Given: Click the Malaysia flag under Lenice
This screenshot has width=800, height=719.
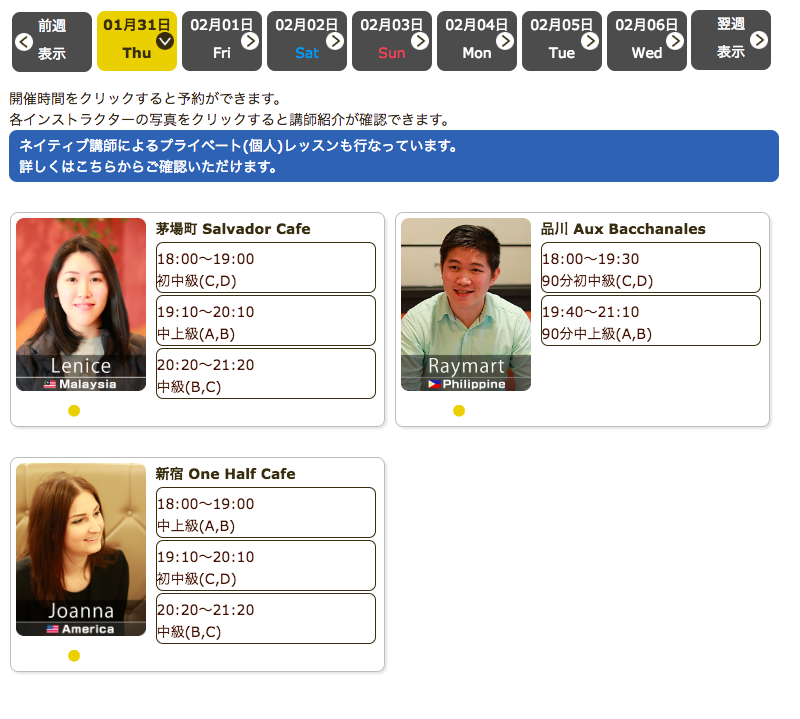Looking at the screenshot, I should (x=50, y=384).
